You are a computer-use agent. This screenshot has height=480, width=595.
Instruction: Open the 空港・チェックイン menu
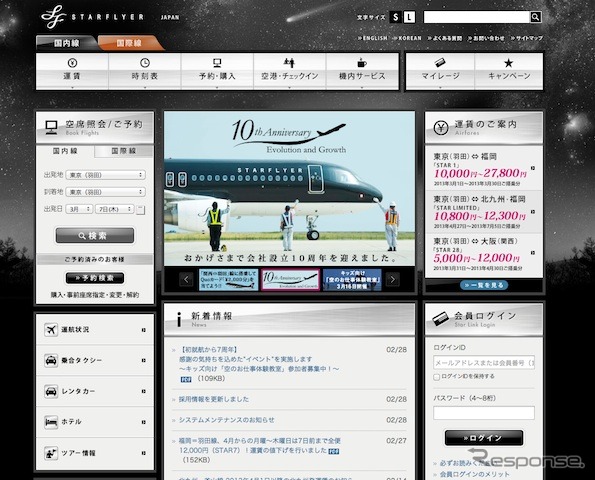[290, 71]
